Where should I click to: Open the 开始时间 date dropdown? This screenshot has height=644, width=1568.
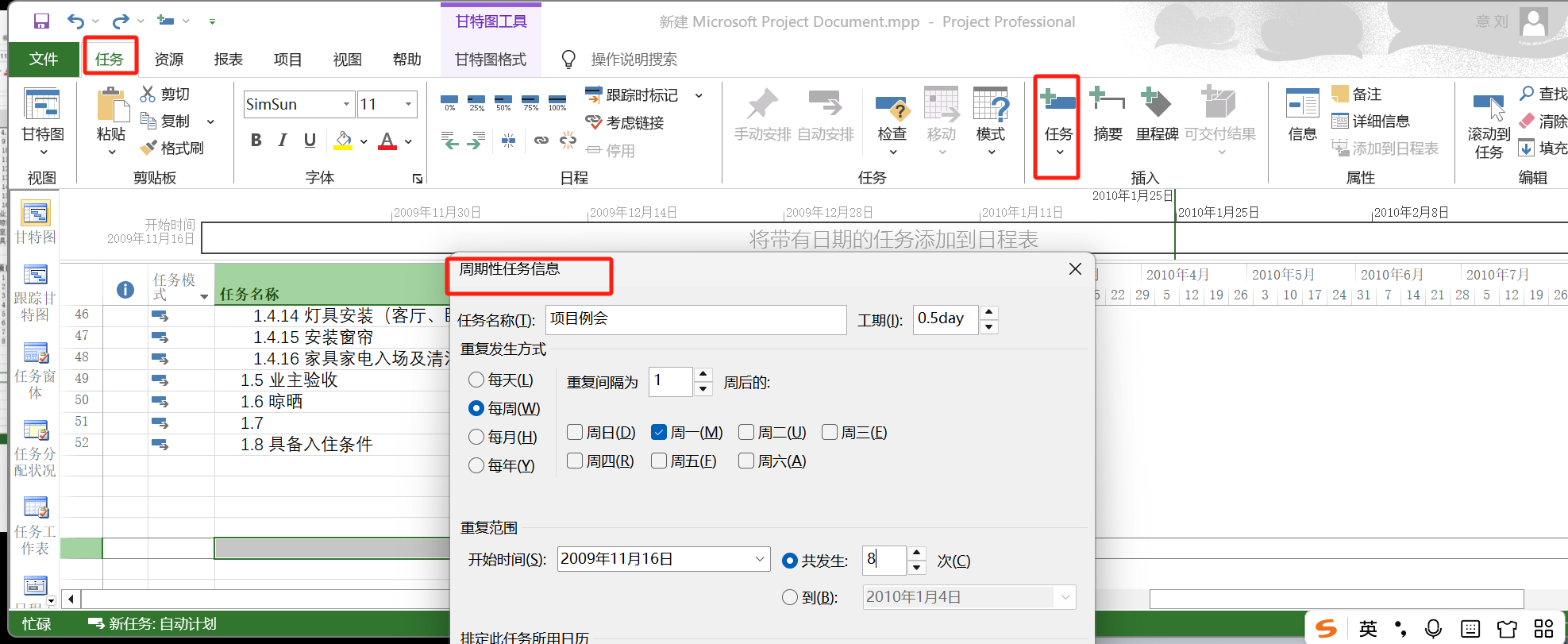(760, 559)
